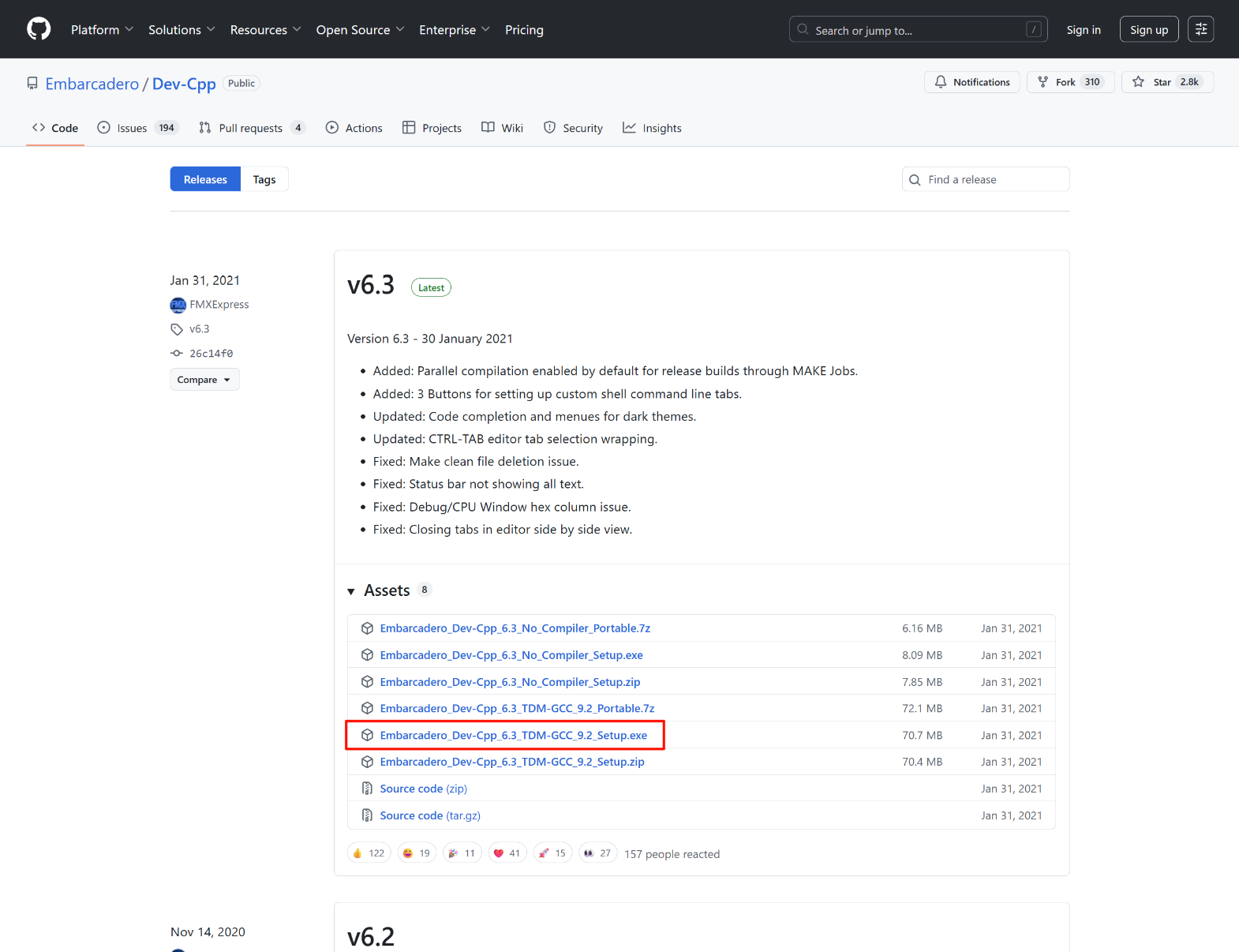Image resolution: width=1239 pixels, height=952 pixels.
Task: Click the eyes reaction (27)
Action: [598, 853]
